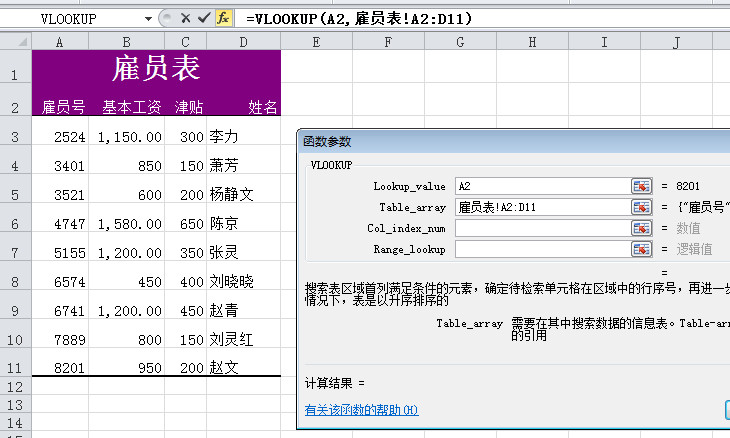
Task: Click cell containing 8201 in column A
Action: (x=60, y=369)
